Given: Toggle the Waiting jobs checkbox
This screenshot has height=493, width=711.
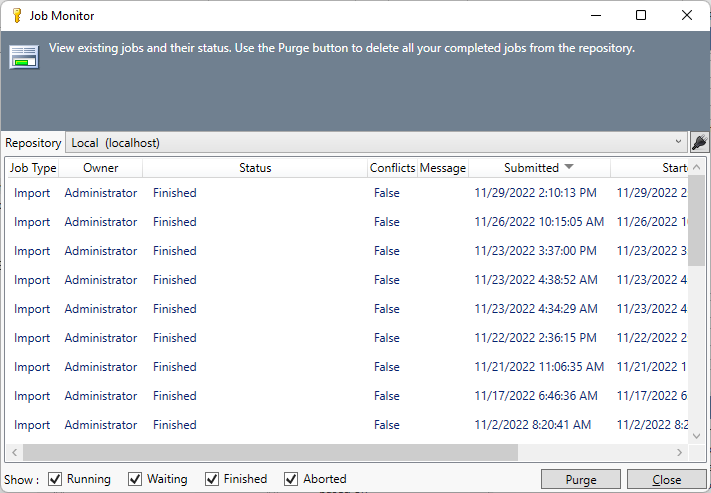Looking at the screenshot, I should [x=135, y=479].
